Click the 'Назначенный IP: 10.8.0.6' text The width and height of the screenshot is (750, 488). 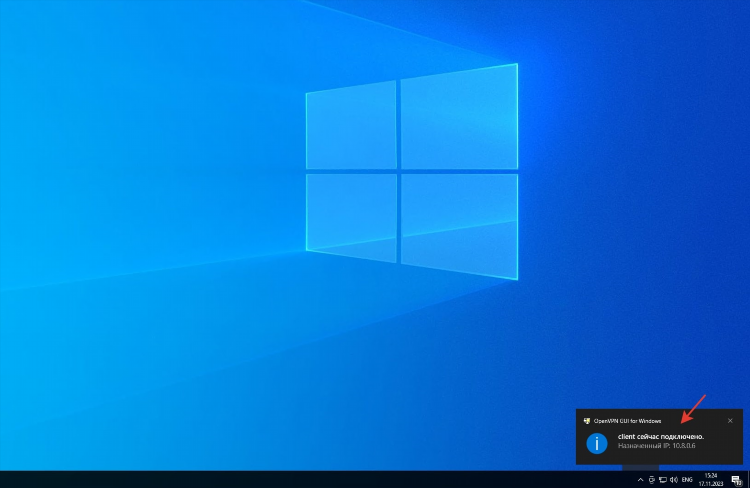click(656, 446)
